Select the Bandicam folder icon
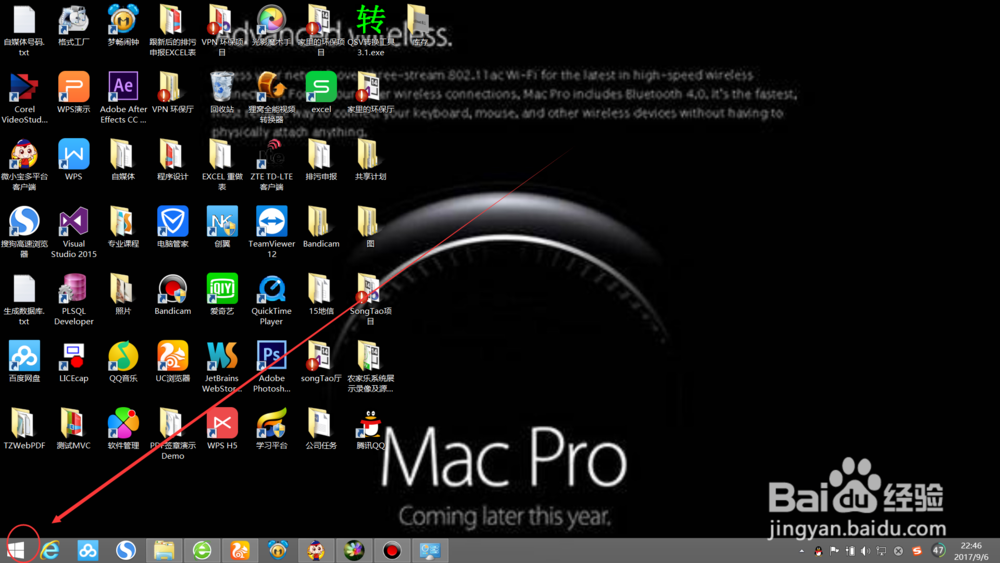This screenshot has width=1000, height=563. click(321, 226)
